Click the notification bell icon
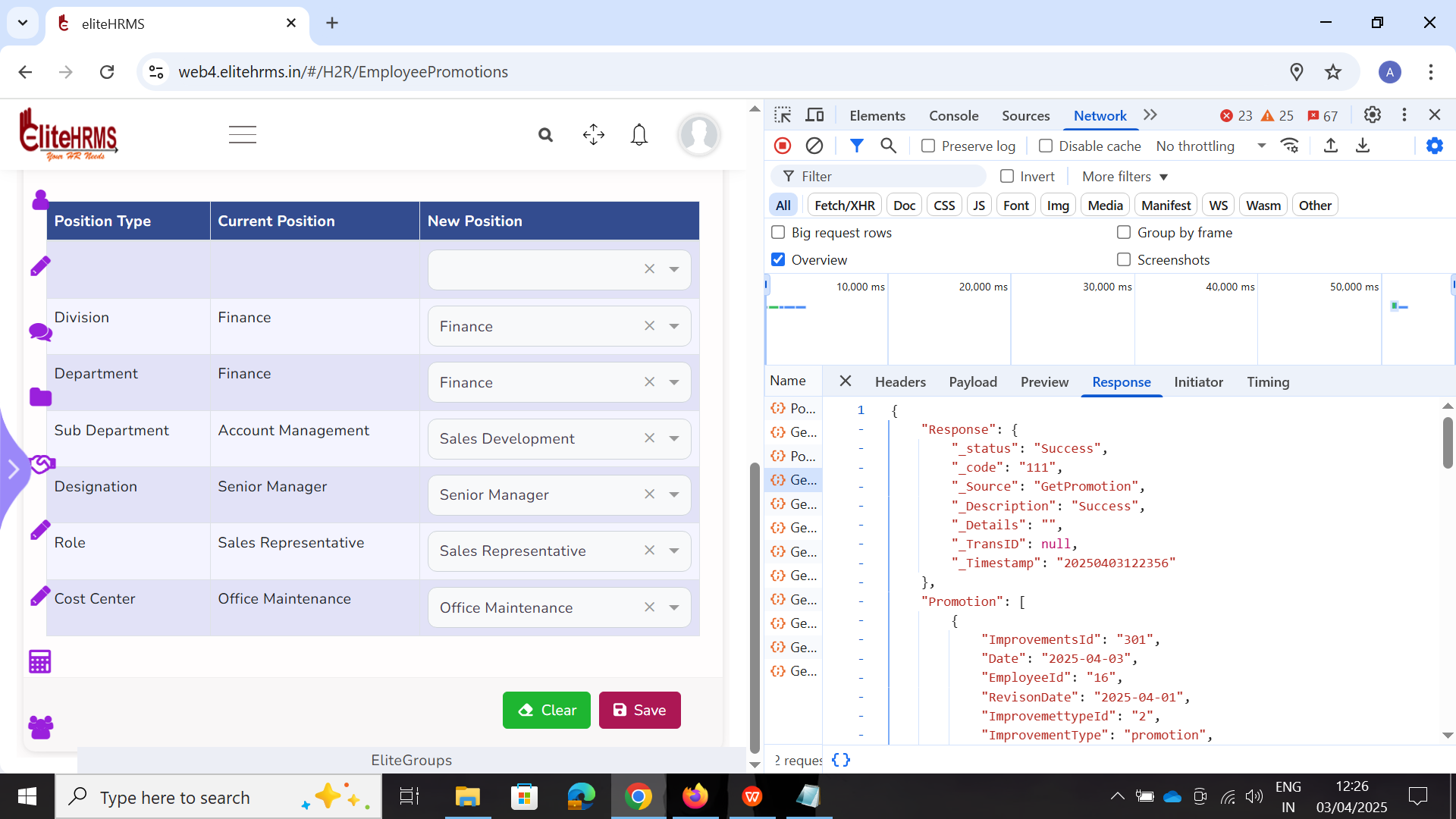This screenshot has width=1456, height=819. click(x=639, y=135)
